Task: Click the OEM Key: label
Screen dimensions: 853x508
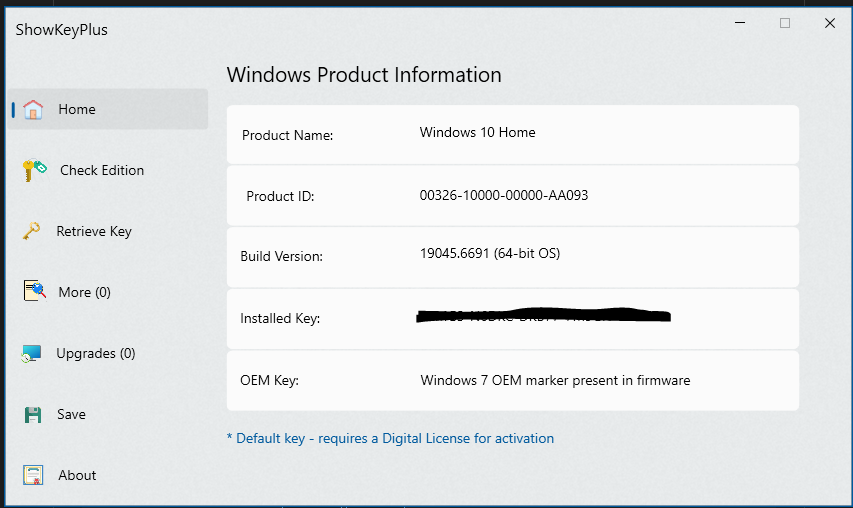Action: pos(269,380)
